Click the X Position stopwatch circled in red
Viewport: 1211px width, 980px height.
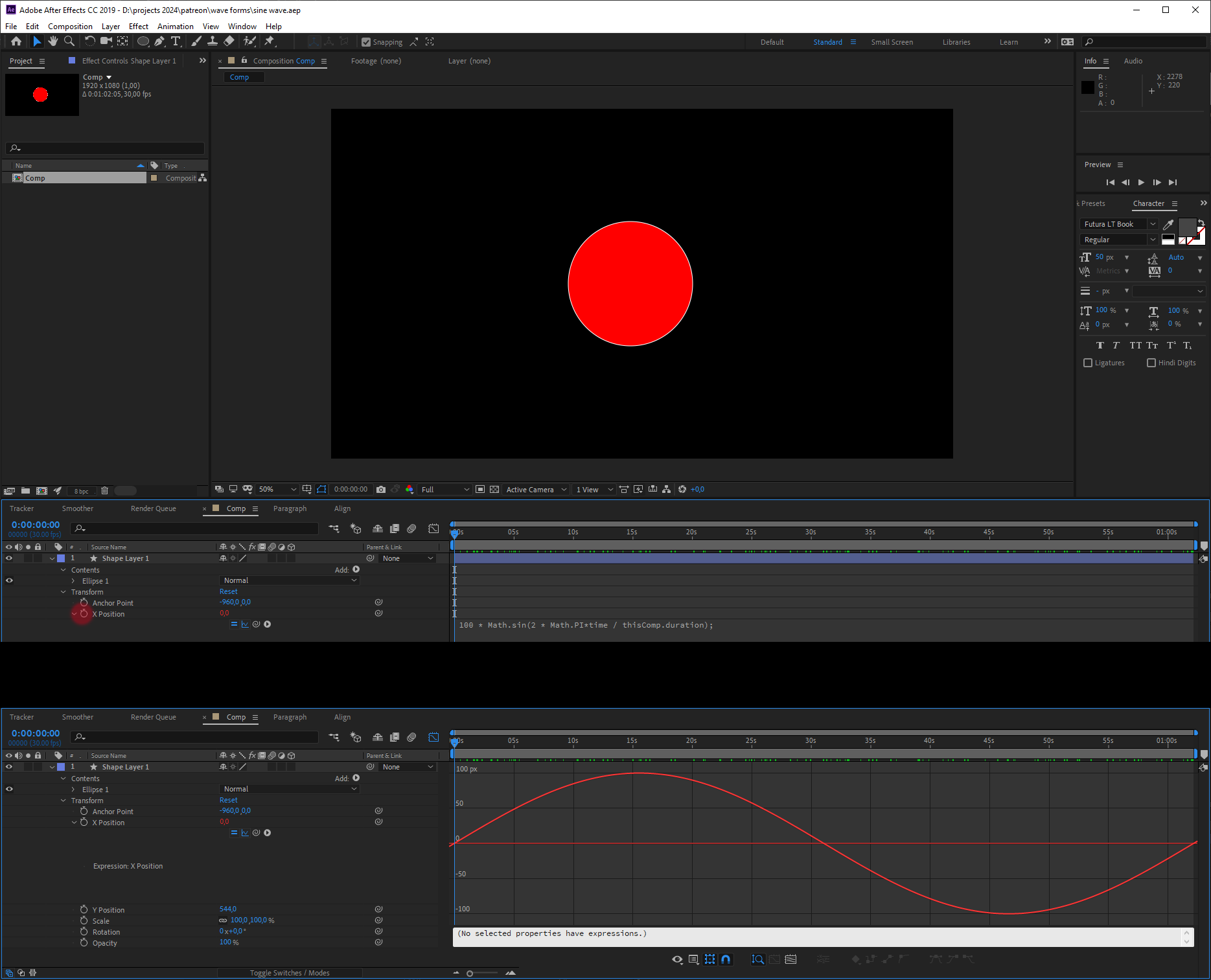[x=84, y=613]
